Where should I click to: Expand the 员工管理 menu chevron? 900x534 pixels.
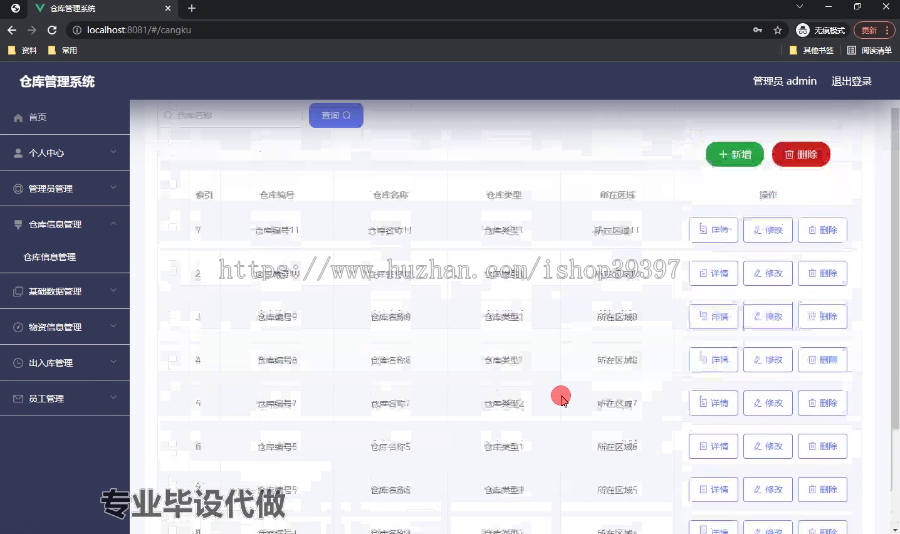pyautogui.click(x=114, y=398)
